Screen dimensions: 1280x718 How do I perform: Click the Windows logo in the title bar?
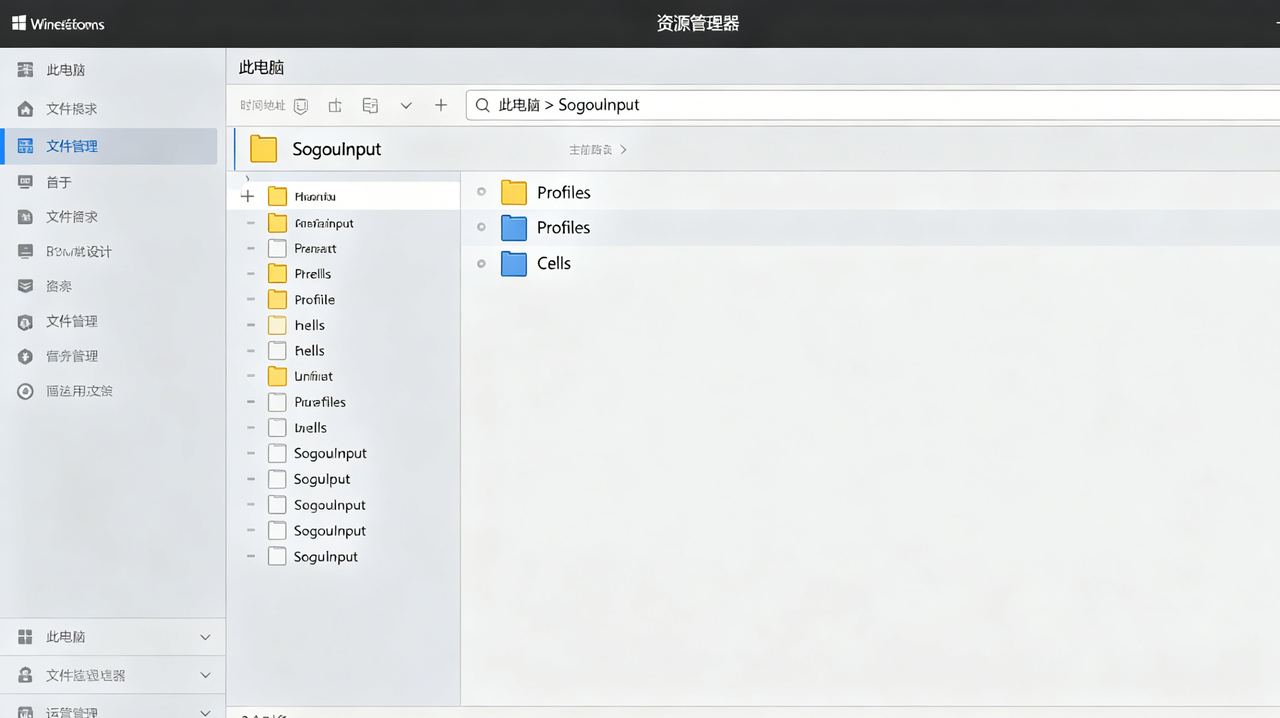(x=19, y=23)
